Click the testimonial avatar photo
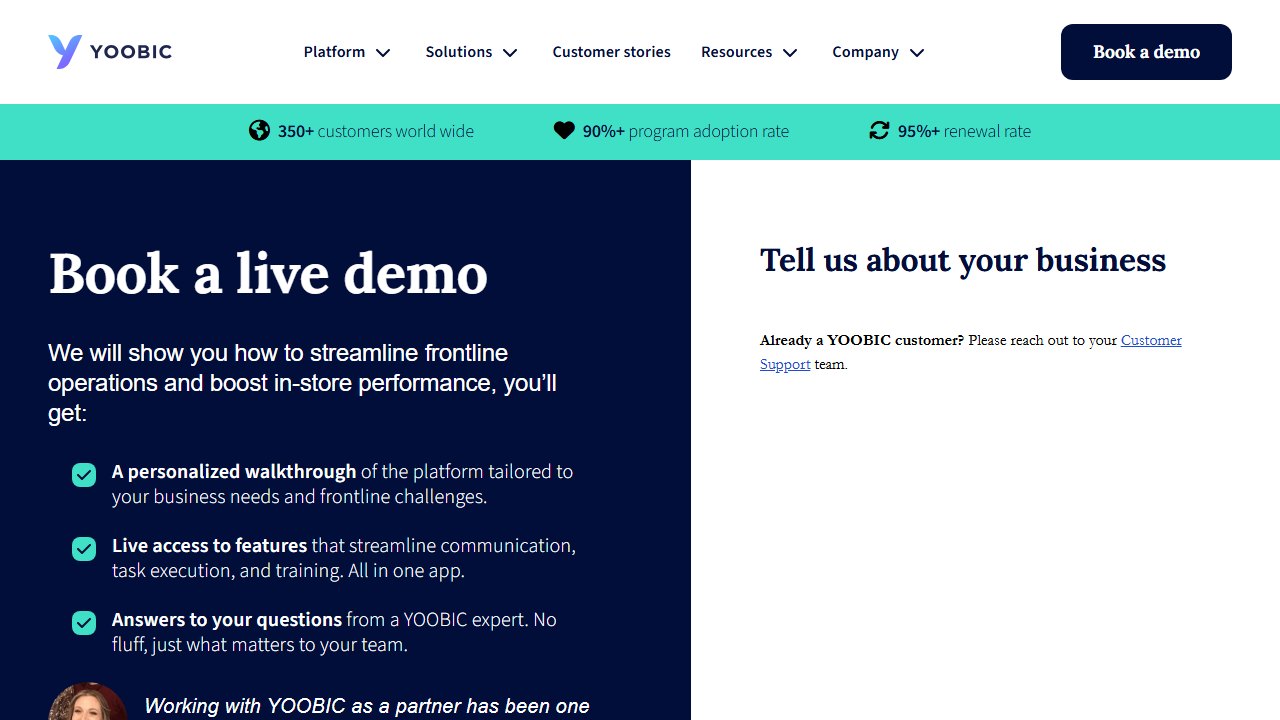 (88, 702)
